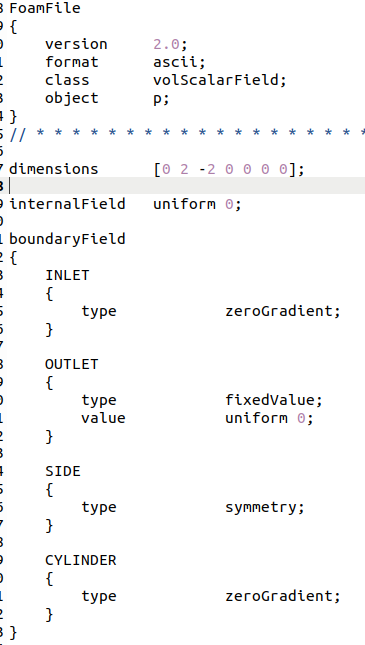Click the dimensions keyword

tap(53, 169)
